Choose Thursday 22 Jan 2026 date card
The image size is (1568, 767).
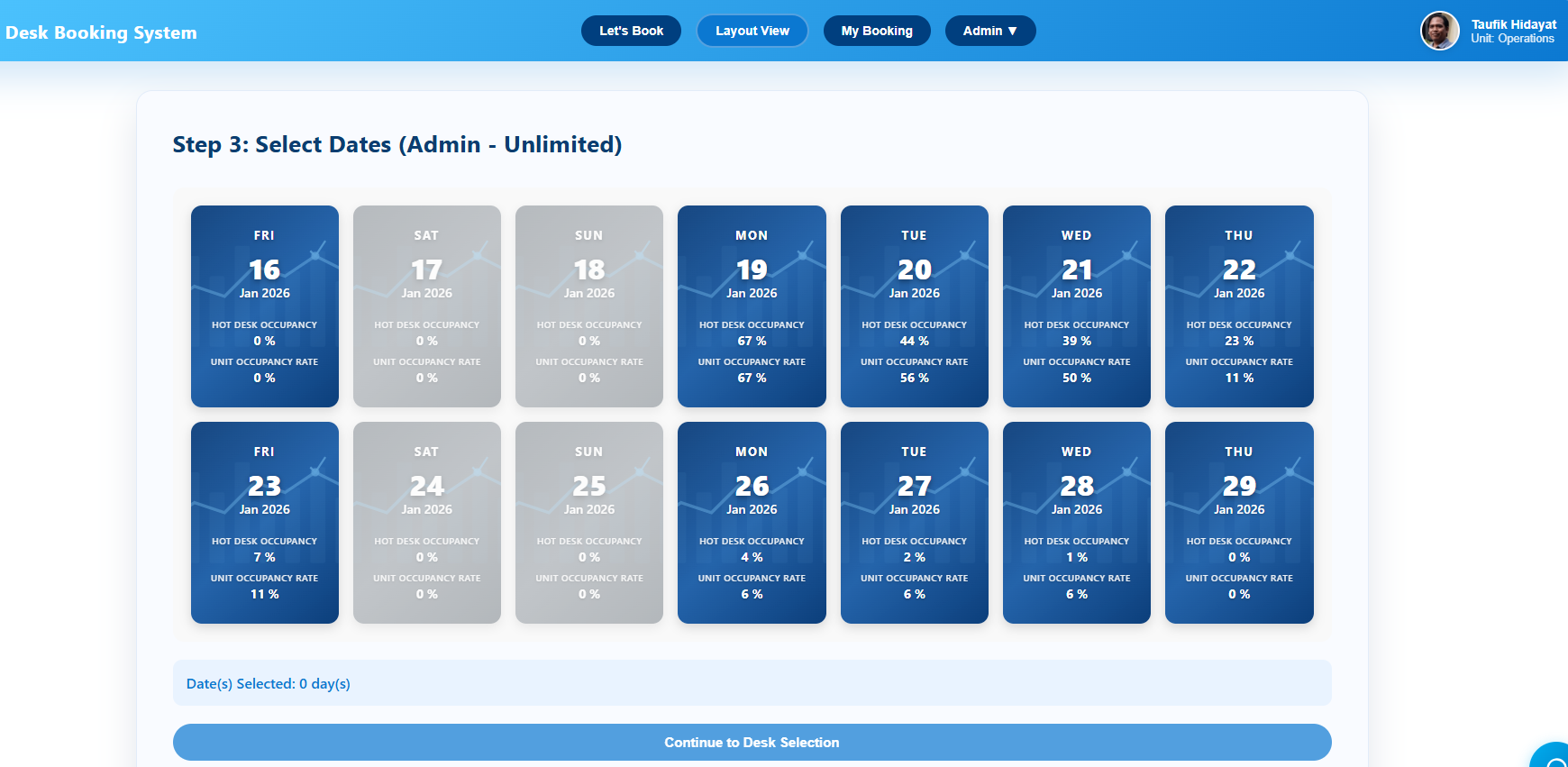click(x=1238, y=306)
